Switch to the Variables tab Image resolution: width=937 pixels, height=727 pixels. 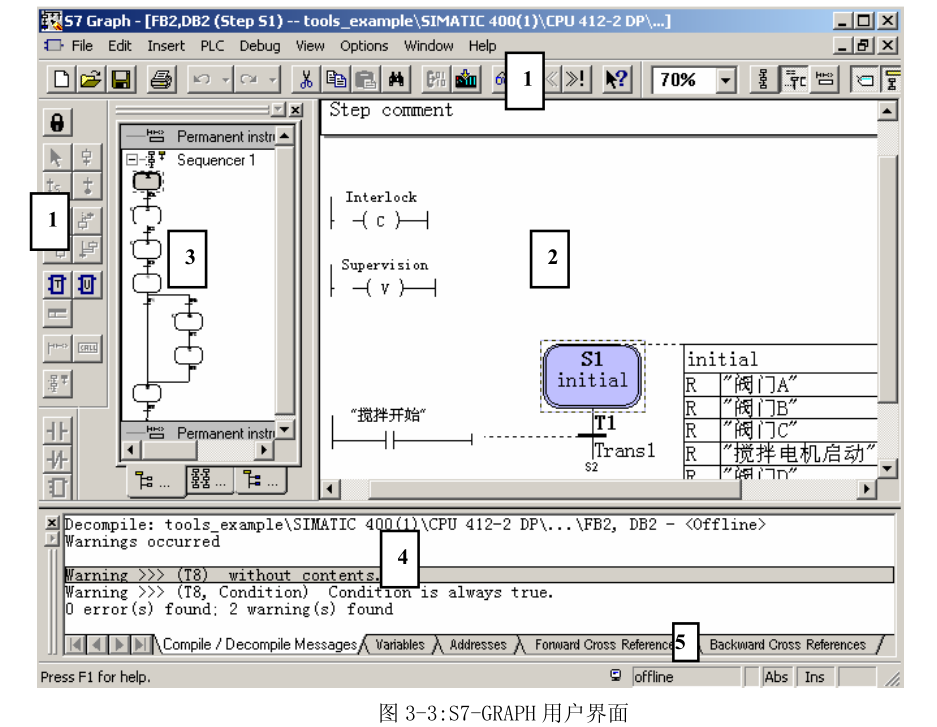(x=399, y=645)
